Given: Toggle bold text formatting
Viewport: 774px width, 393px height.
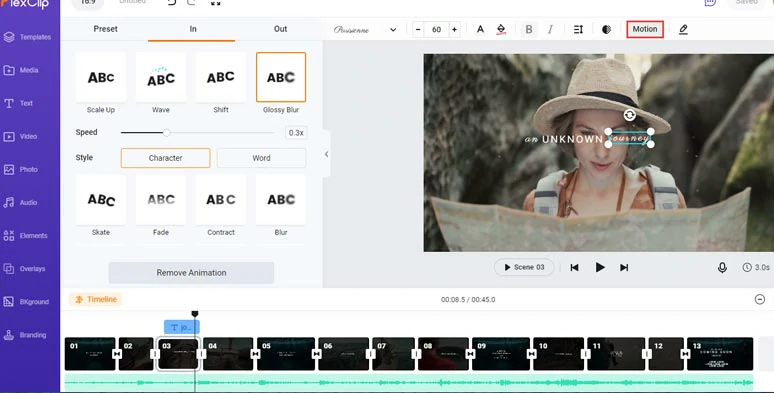Looking at the screenshot, I should (529, 29).
